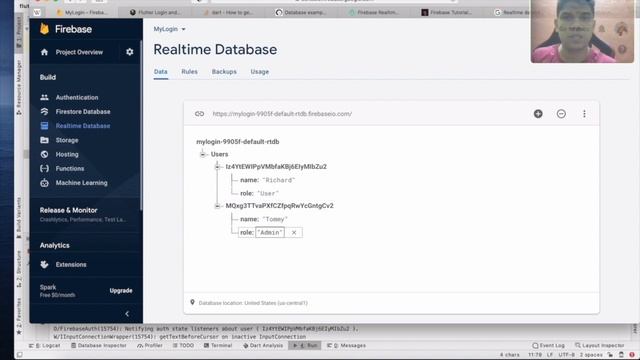Open Functions in the sidebar
This screenshot has width=640, height=360.
pyautogui.click(x=70, y=168)
